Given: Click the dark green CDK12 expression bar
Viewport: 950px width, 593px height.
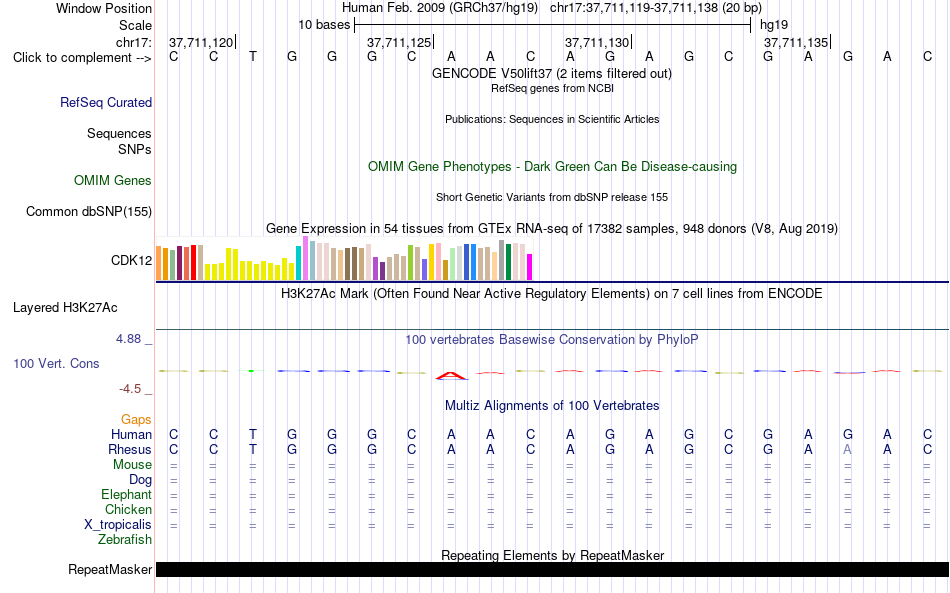Looking at the screenshot, I should coord(509,262).
